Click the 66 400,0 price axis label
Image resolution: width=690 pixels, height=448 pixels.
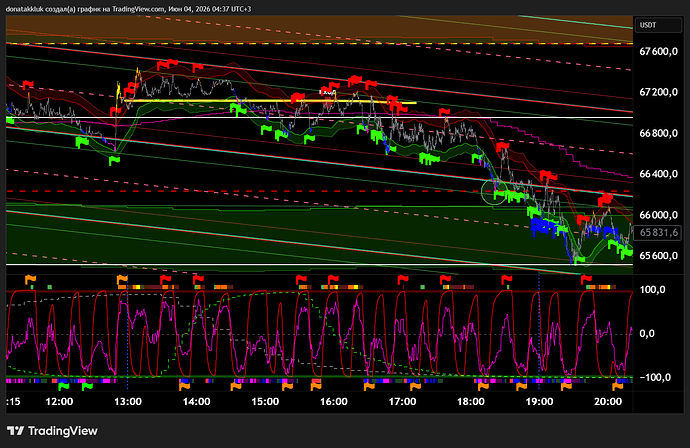pos(658,174)
